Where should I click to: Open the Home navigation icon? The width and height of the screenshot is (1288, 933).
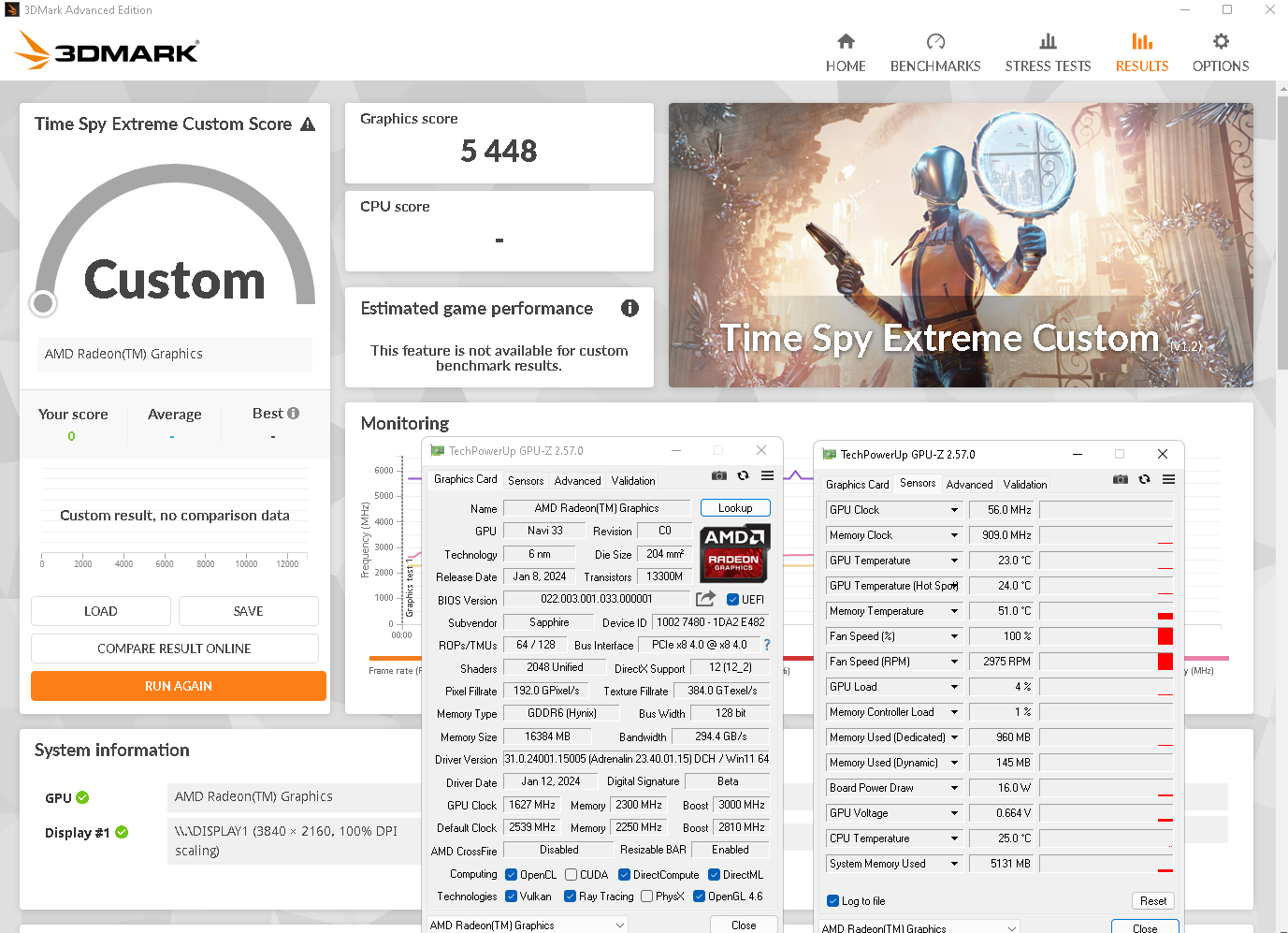[x=846, y=42]
